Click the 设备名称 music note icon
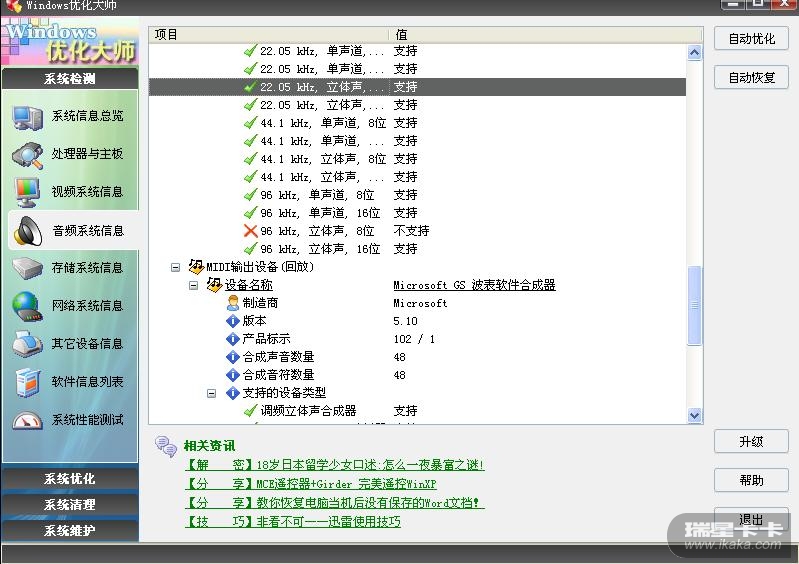This screenshot has height=564, width=799. click(x=214, y=284)
